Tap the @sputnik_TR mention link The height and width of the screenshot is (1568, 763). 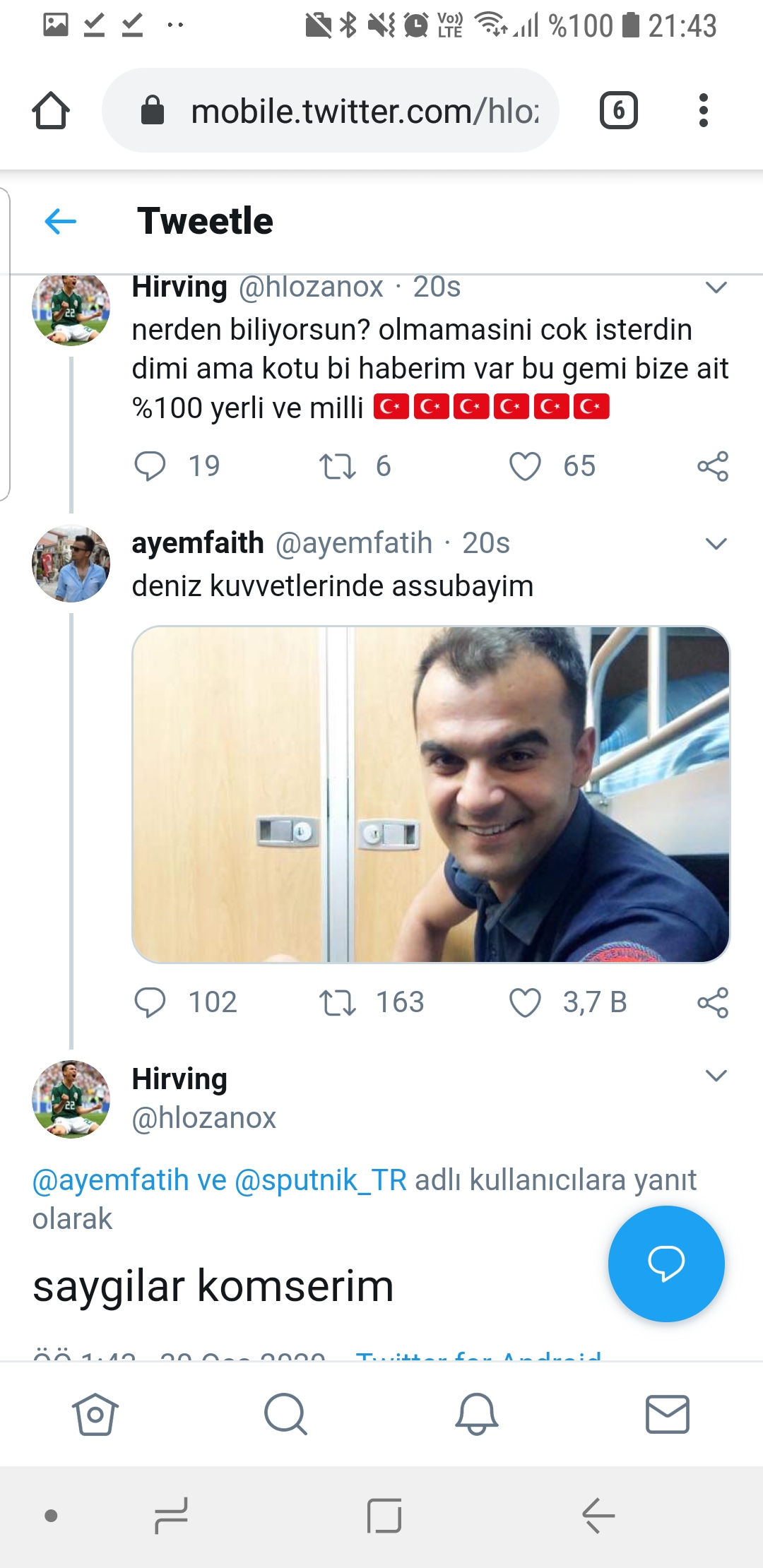(321, 1180)
